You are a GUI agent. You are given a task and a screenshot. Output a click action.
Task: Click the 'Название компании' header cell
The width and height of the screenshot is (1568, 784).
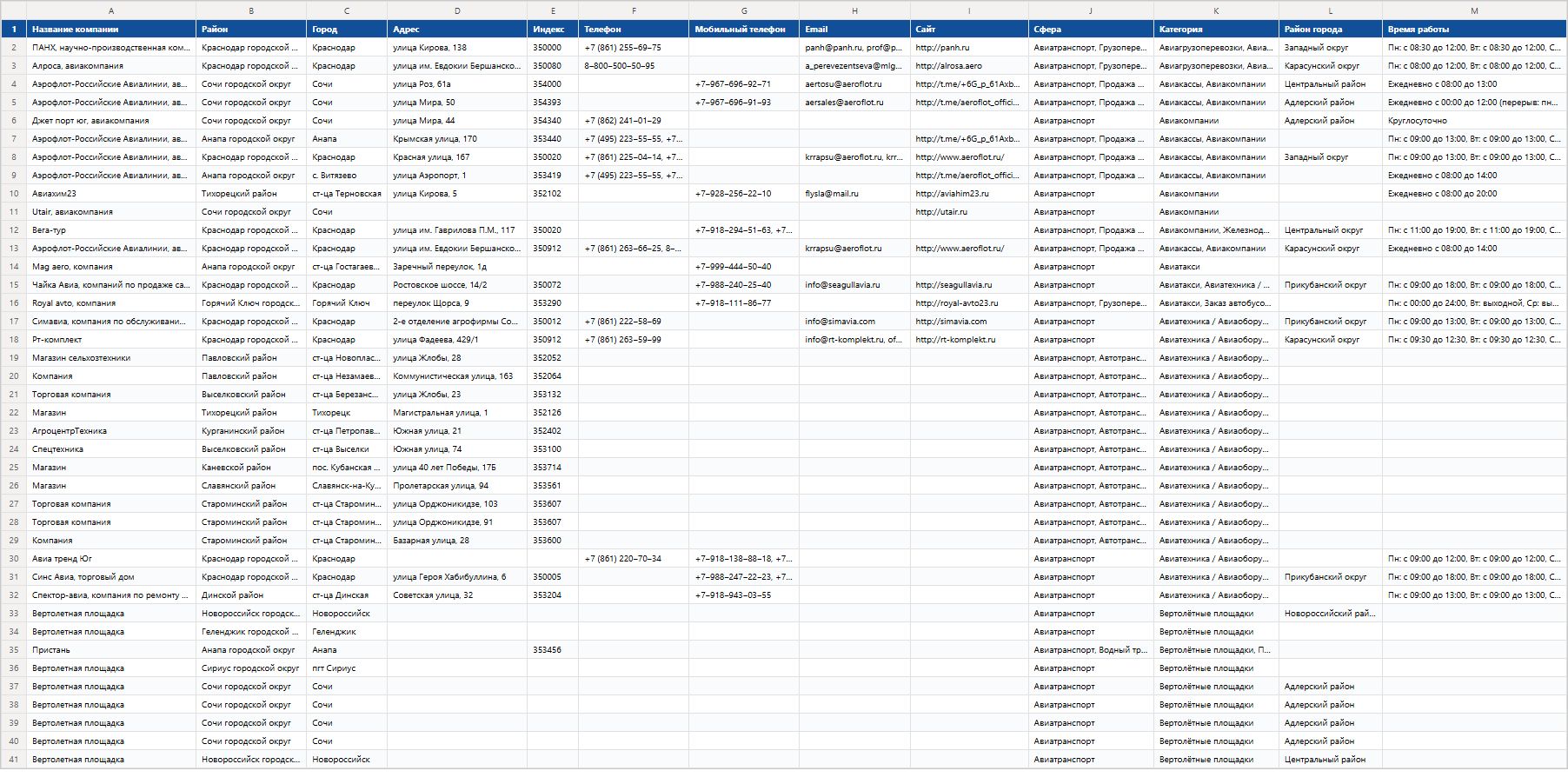111,29
